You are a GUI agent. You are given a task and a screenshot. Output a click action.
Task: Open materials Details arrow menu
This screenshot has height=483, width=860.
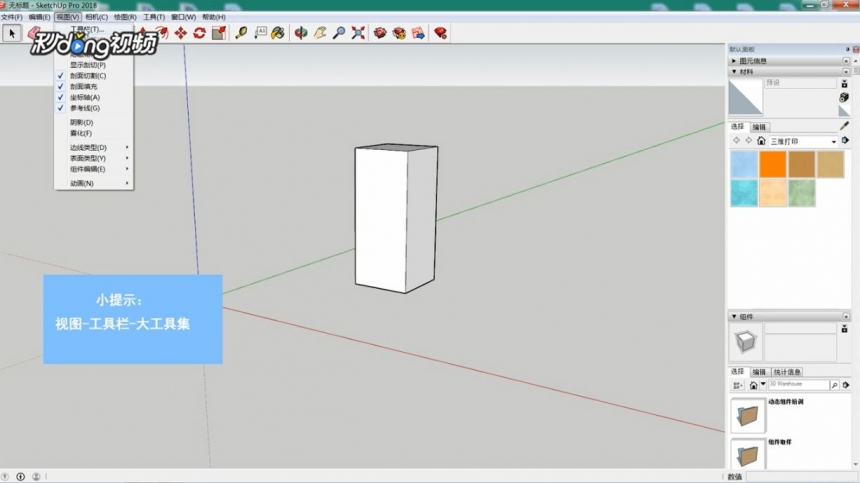click(845, 141)
